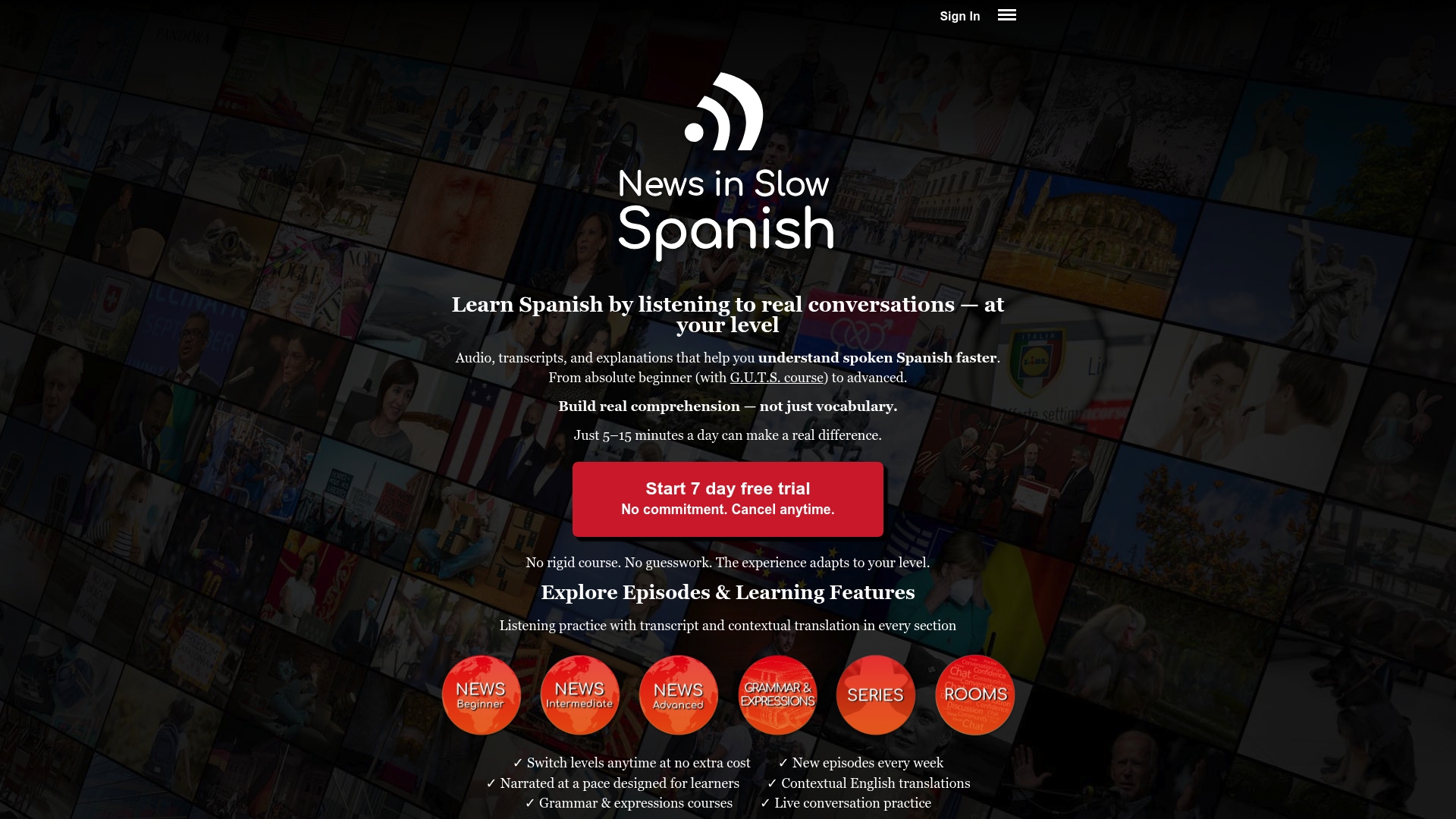Click the podcast sound wave icon
The image size is (1456, 819).
click(724, 114)
